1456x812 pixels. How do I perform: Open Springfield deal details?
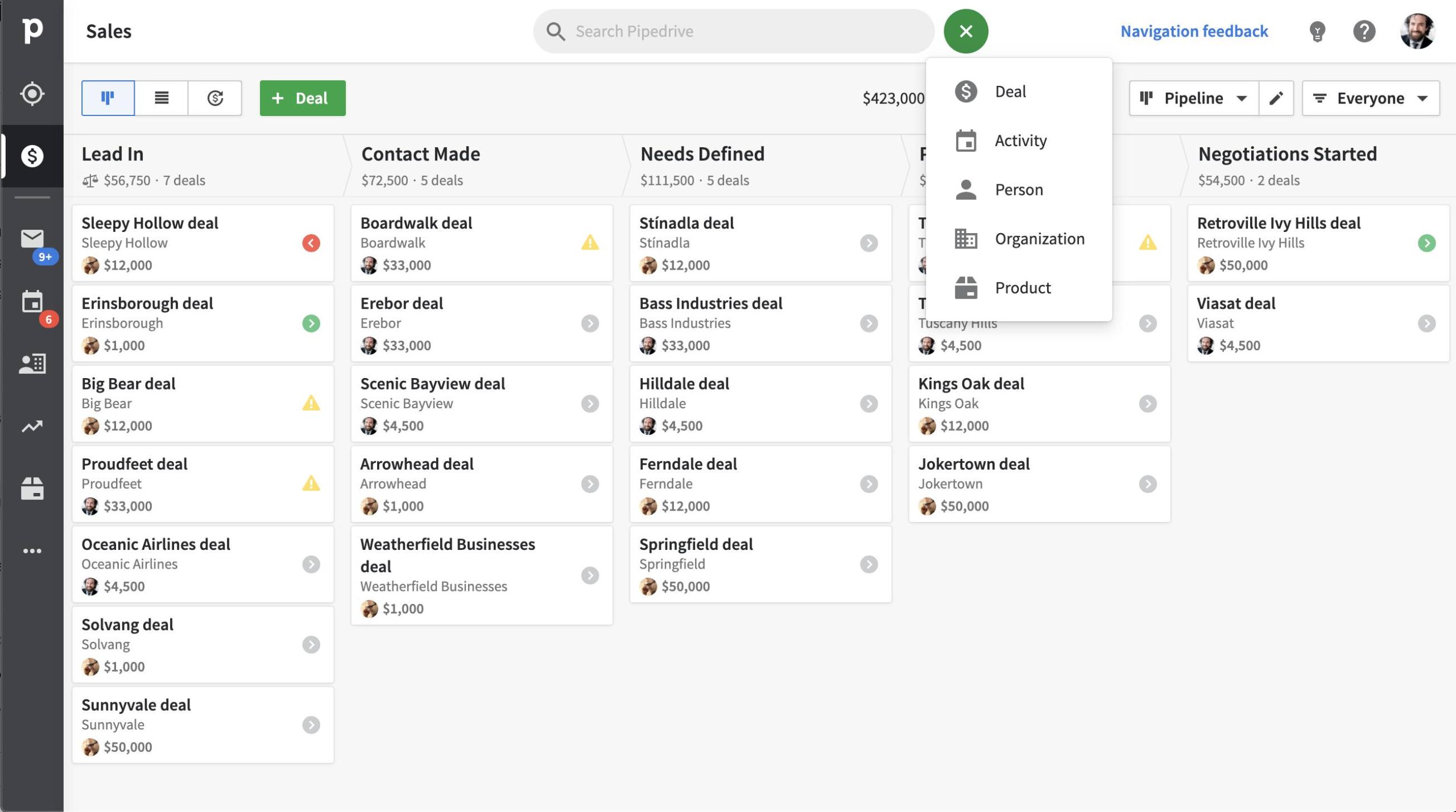tap(696, 544)
